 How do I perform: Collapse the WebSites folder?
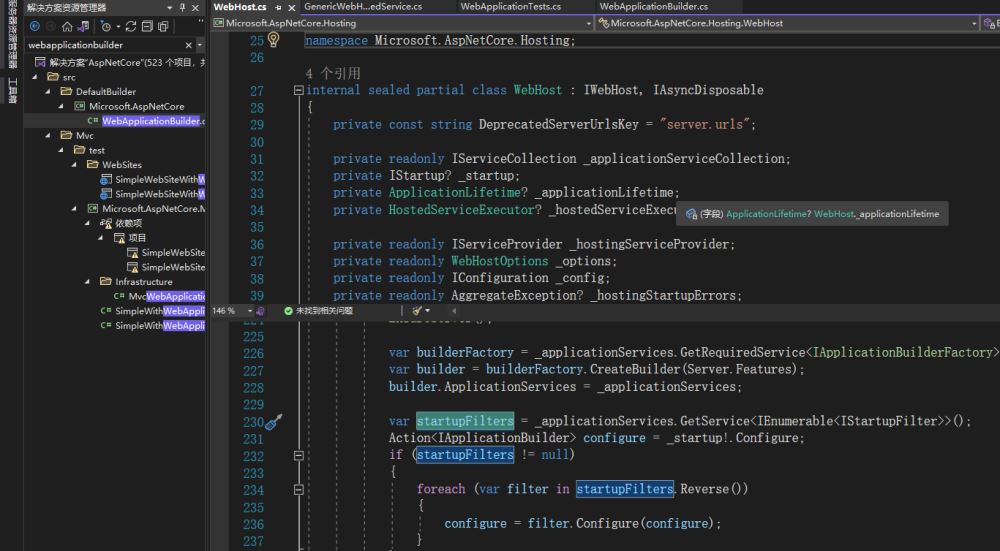point(74,165)
